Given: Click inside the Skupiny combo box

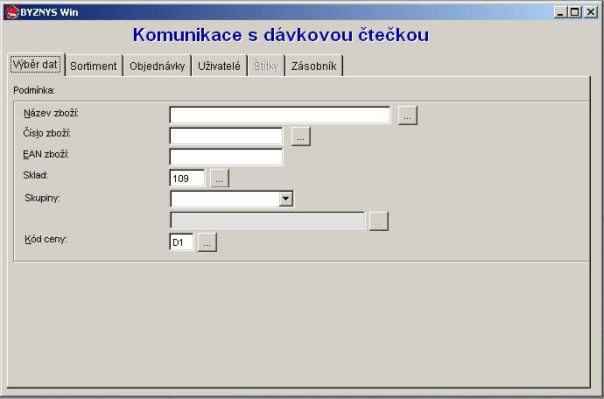Looking at the screenshot, I should coord(225,199).
